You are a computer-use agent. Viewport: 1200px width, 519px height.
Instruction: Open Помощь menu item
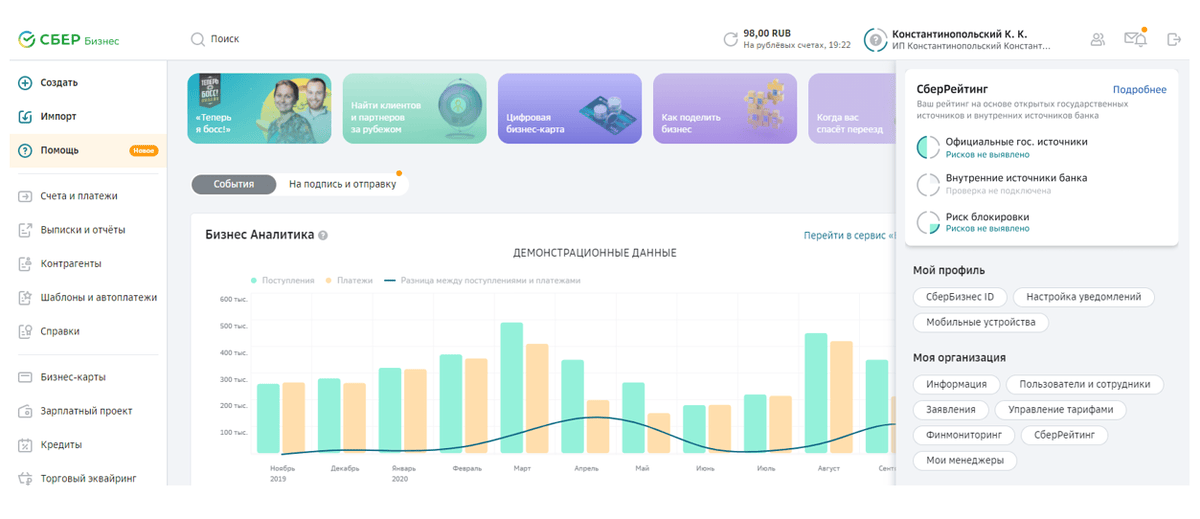coord(87,151)
